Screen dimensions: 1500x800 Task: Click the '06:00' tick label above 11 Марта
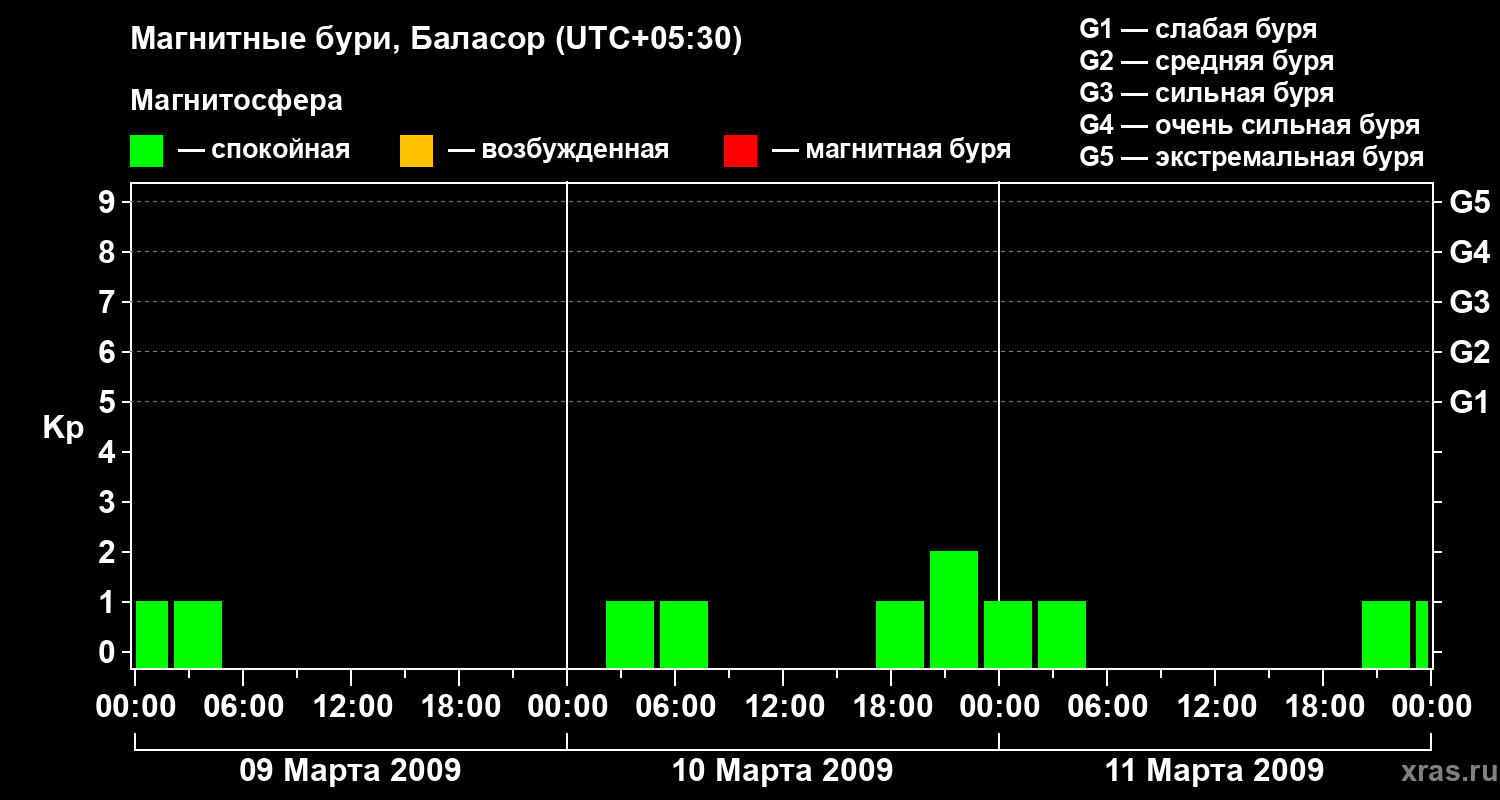[1106, 707]
